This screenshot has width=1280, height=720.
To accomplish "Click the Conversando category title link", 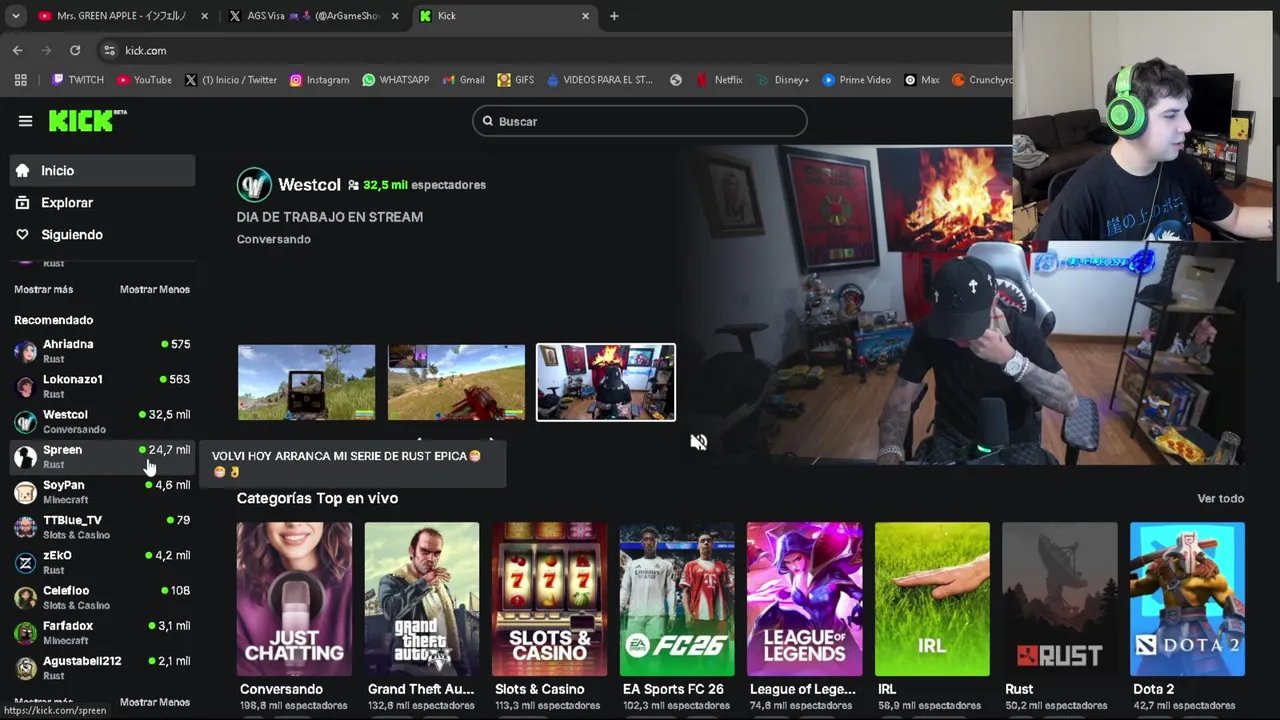I will [x=281, y=689].
